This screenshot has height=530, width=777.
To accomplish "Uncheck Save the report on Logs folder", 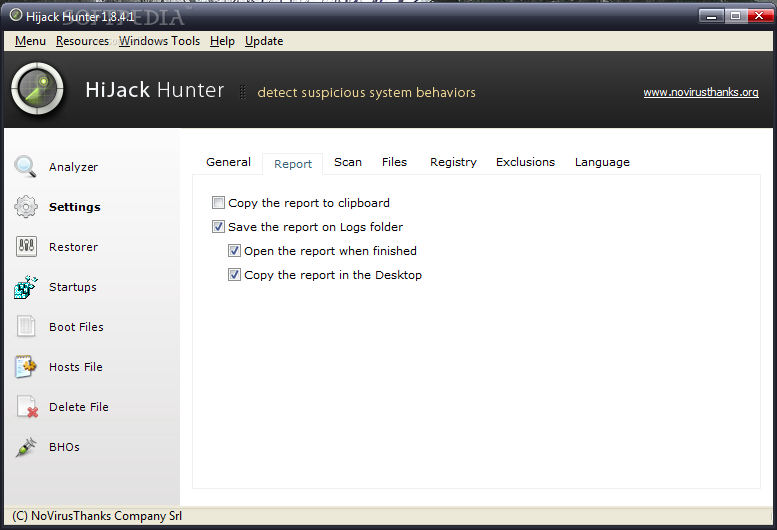I will click(218, 227).
